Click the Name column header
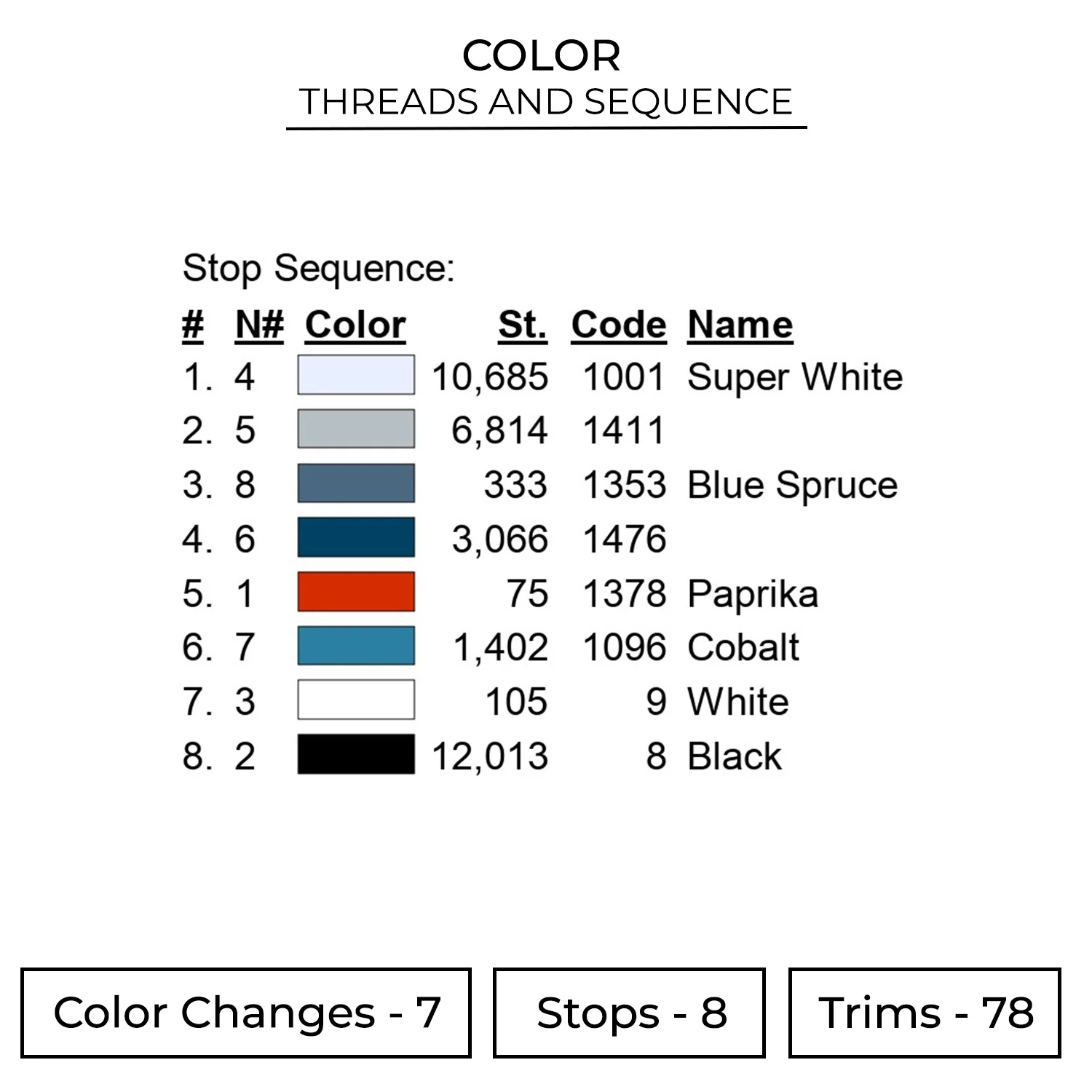This screenshot has height=1092, width=1092. coord(740,325)
